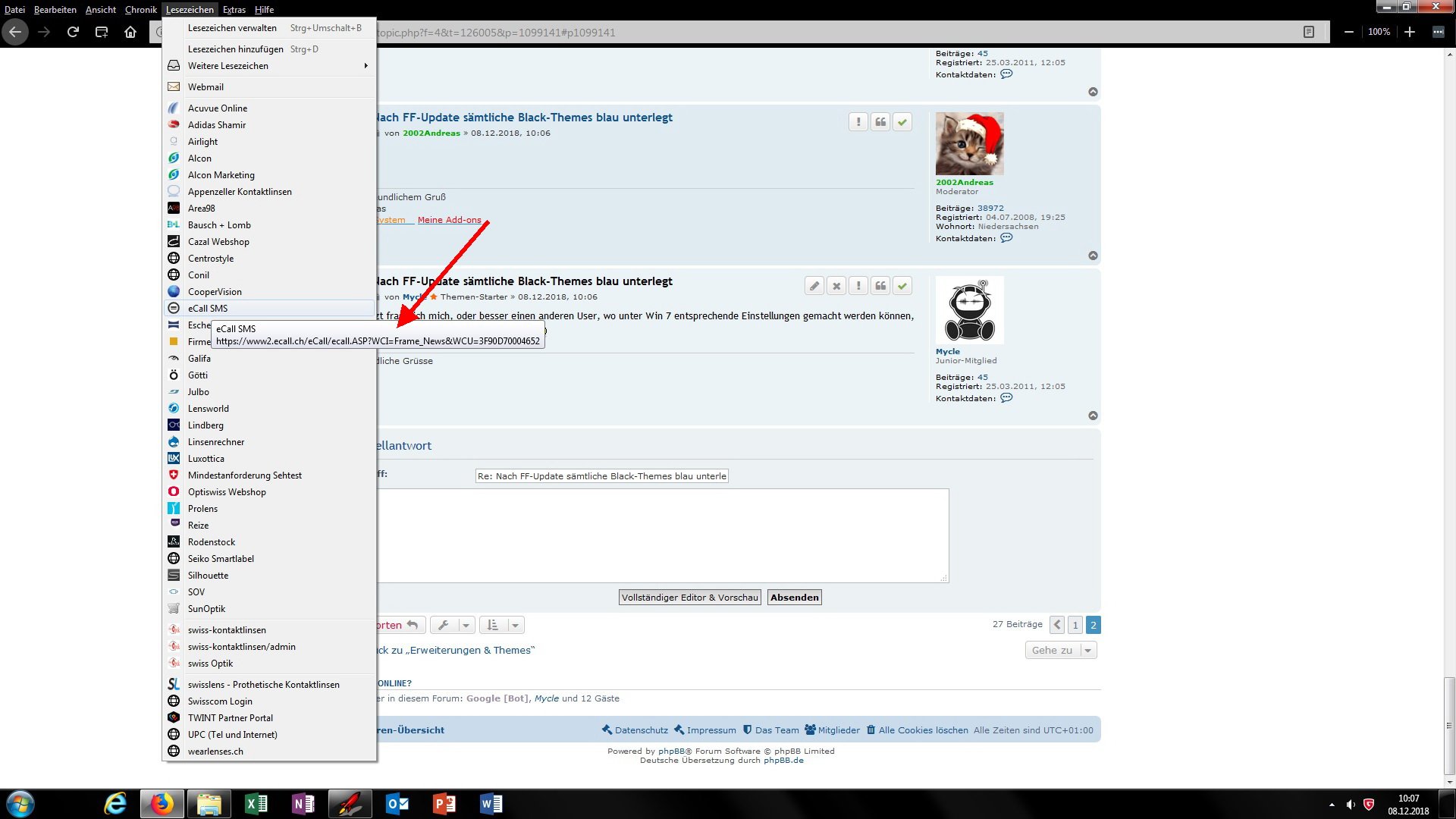Edit Mycle's post with pencil icon
1456x819 pixels.
click(814, 286)
